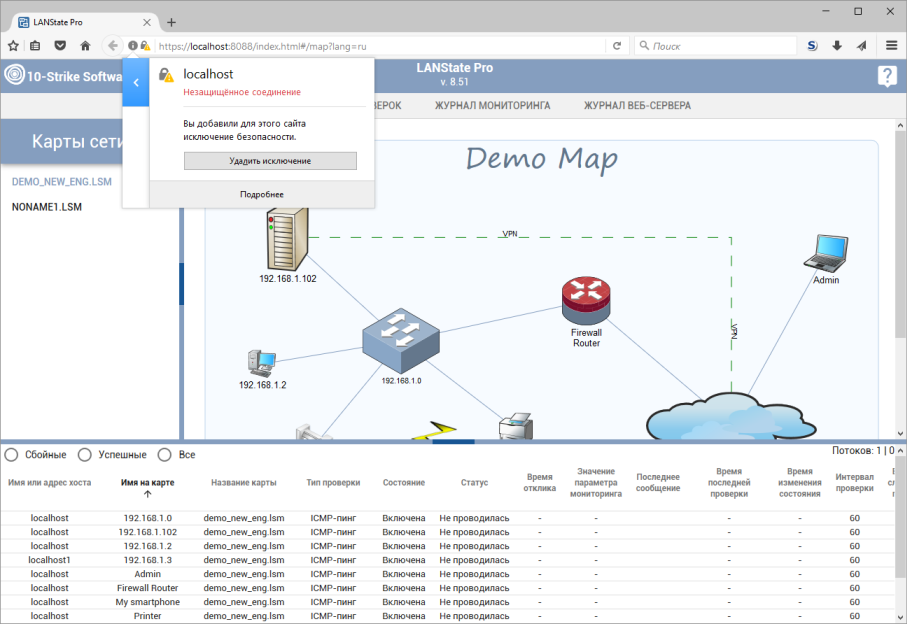Click the Тип проверки column header
Viewport: 907px width, 624px height.
coord(333,482)
